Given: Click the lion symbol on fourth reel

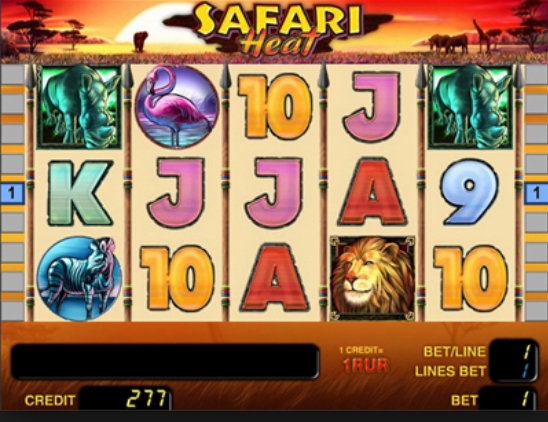Looking at the screenshot, I should click(373, 278).
